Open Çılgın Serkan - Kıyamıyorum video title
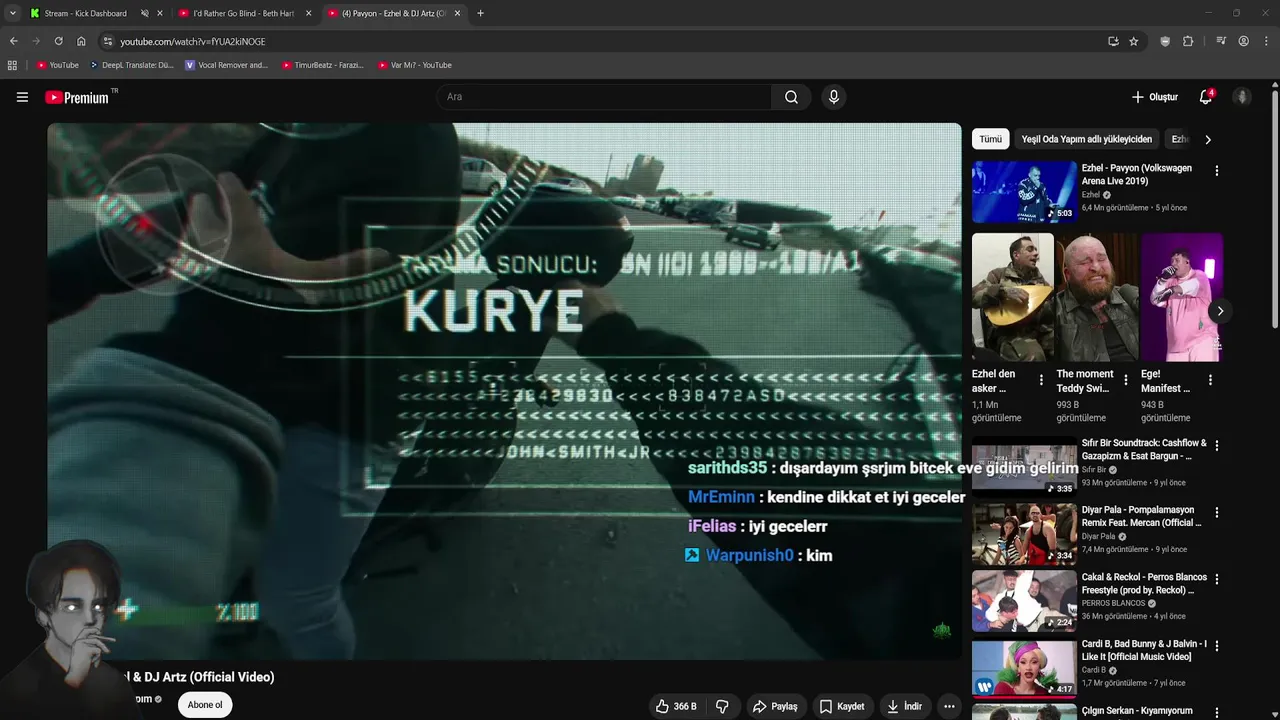 pos(1137,711)
